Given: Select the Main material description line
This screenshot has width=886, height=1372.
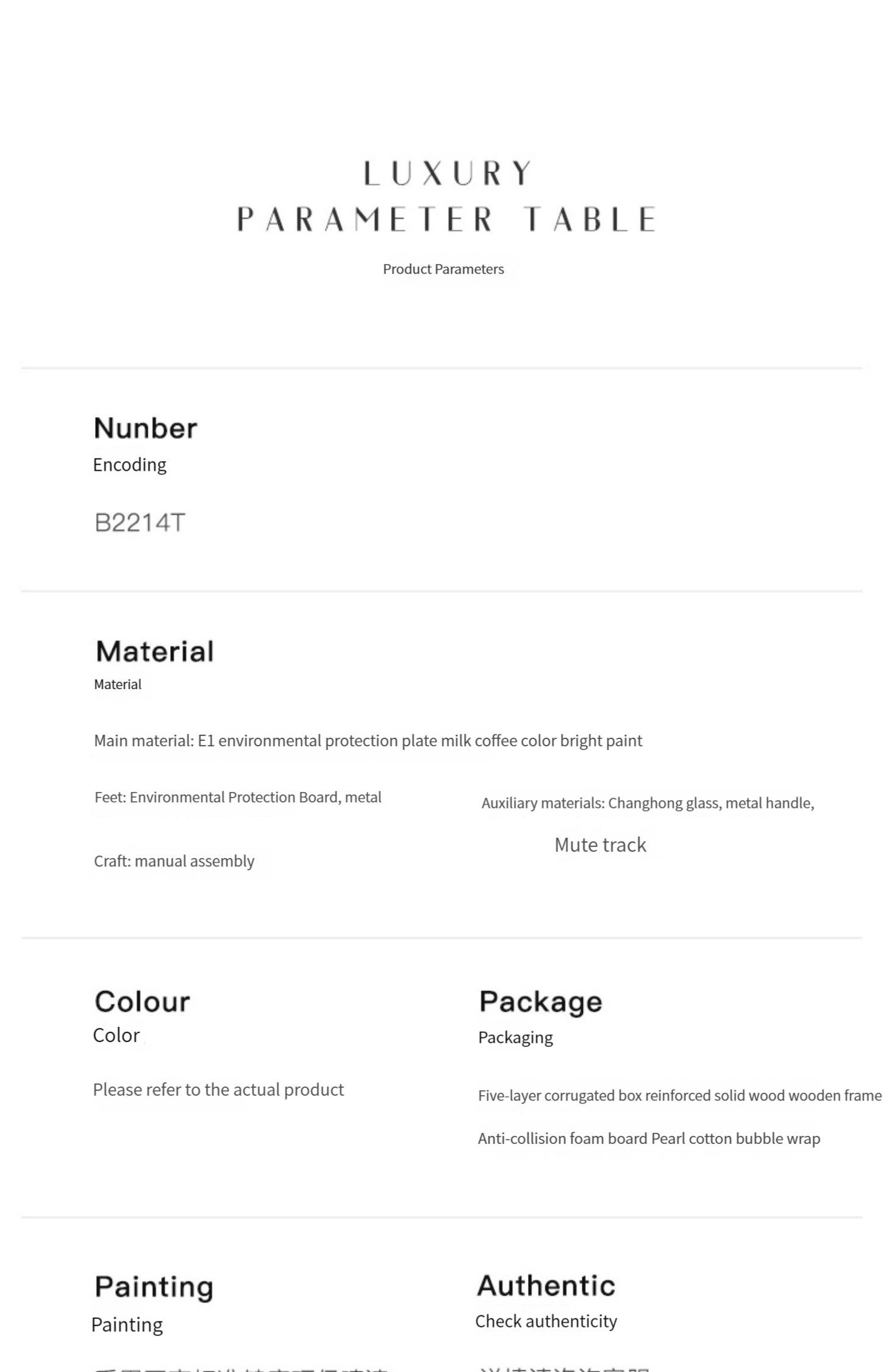Looking at the screenshot, I should click(x=368, y=740).
